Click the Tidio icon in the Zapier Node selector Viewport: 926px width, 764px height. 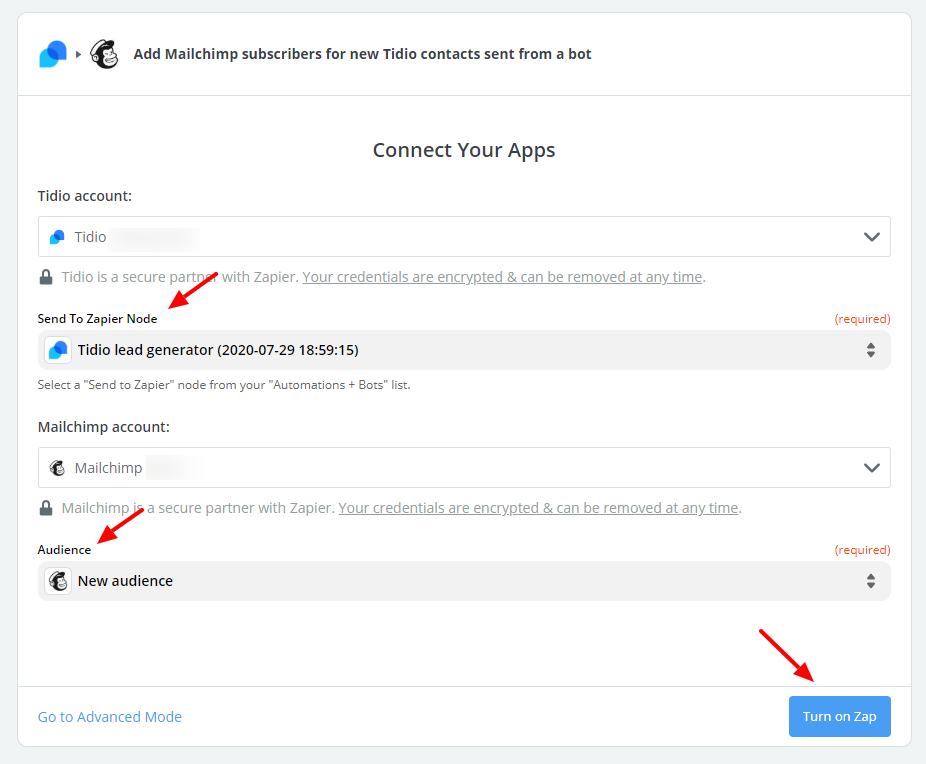click(58, 350)
